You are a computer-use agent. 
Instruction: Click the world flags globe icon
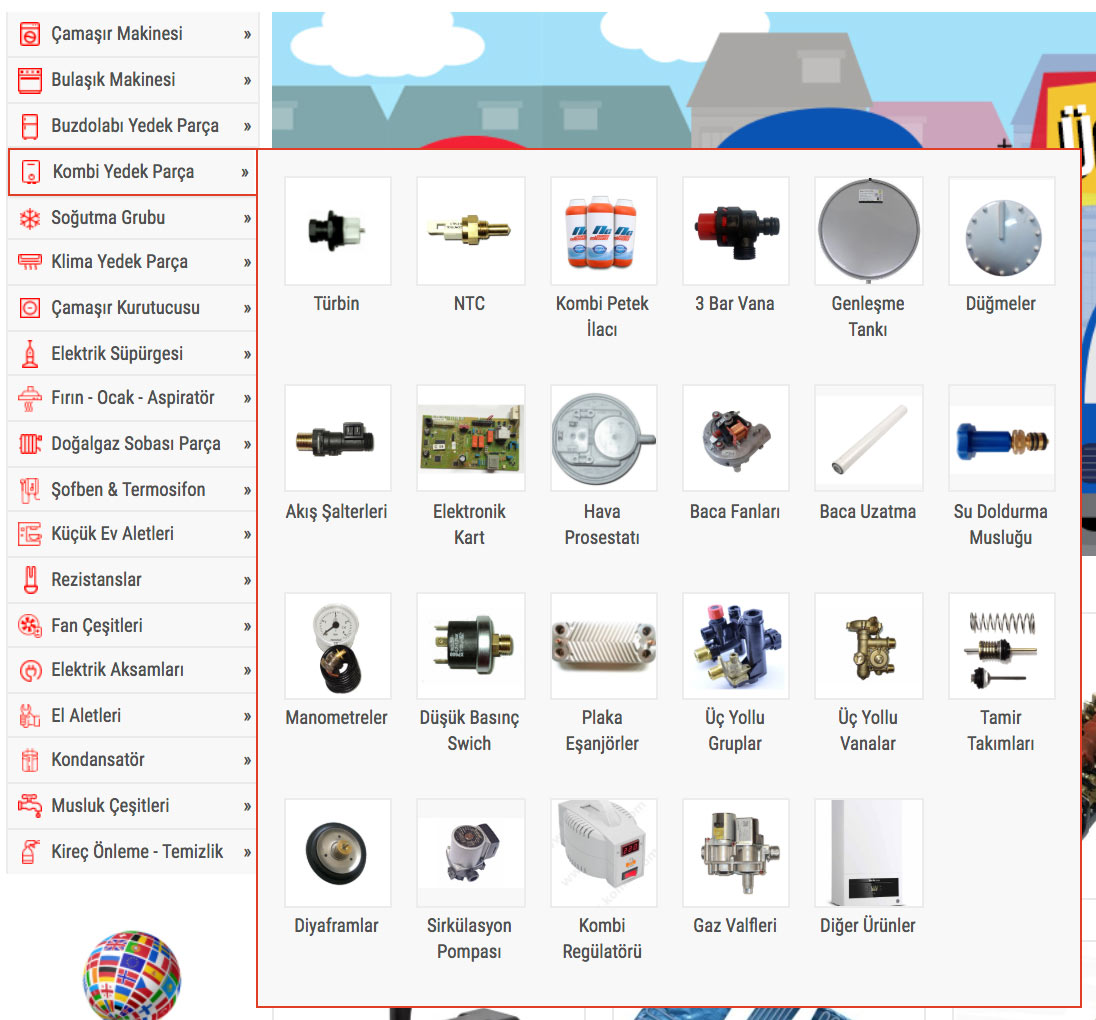click(x=131, y=975)
